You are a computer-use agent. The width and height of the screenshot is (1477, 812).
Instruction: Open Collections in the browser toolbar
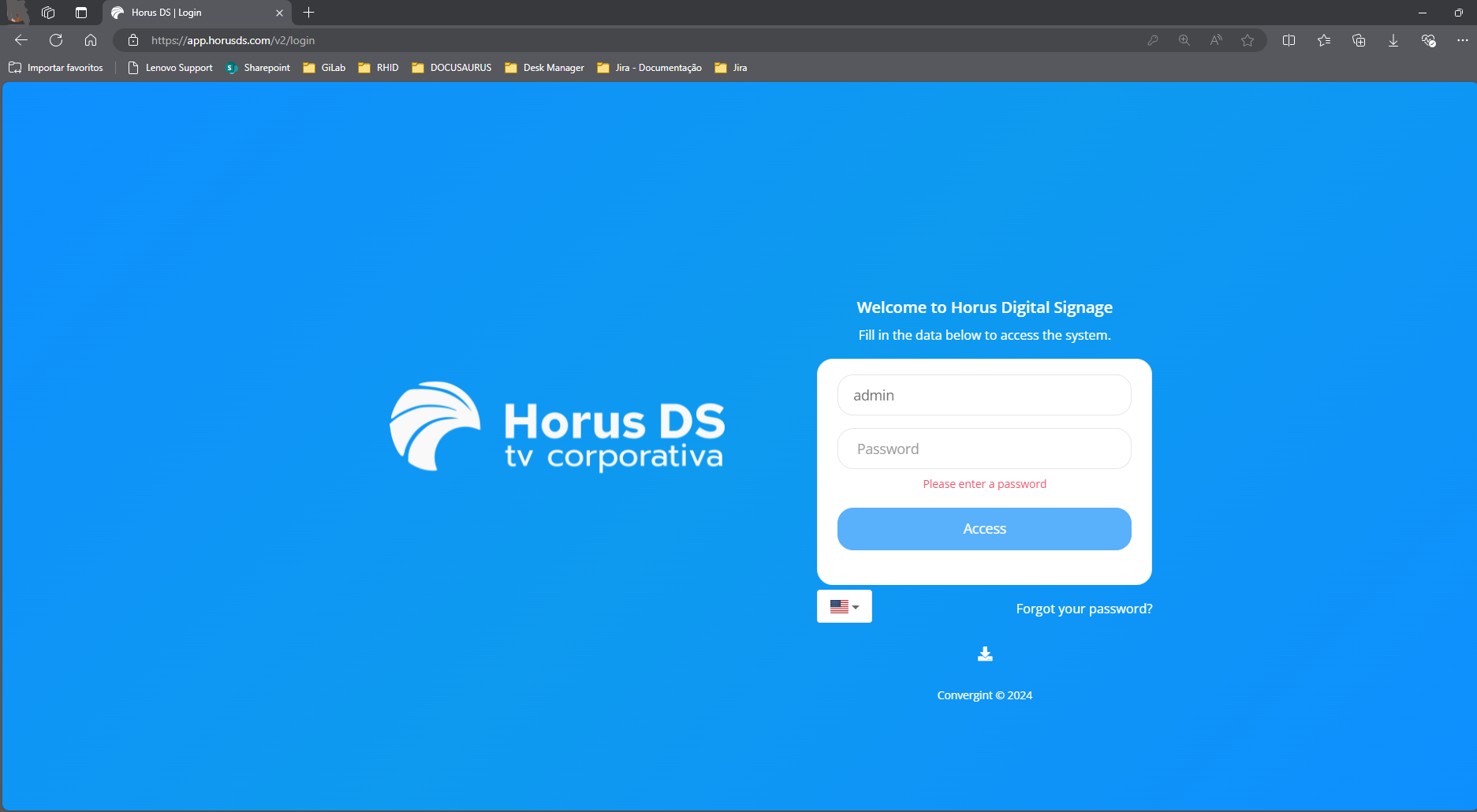[x=1359, y=40]
